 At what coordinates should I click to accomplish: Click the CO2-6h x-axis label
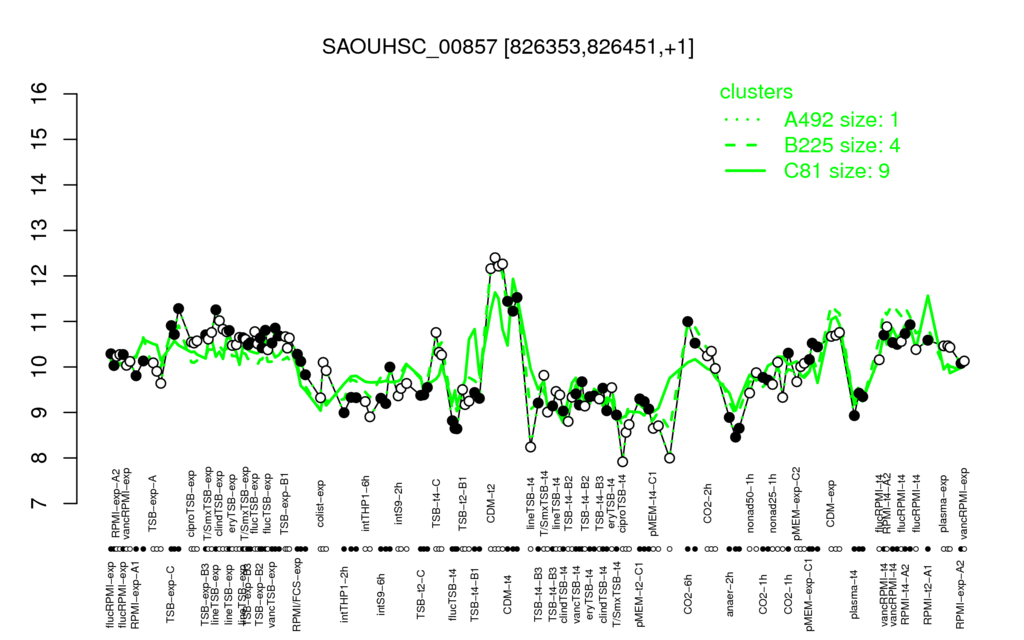[688, 594]
